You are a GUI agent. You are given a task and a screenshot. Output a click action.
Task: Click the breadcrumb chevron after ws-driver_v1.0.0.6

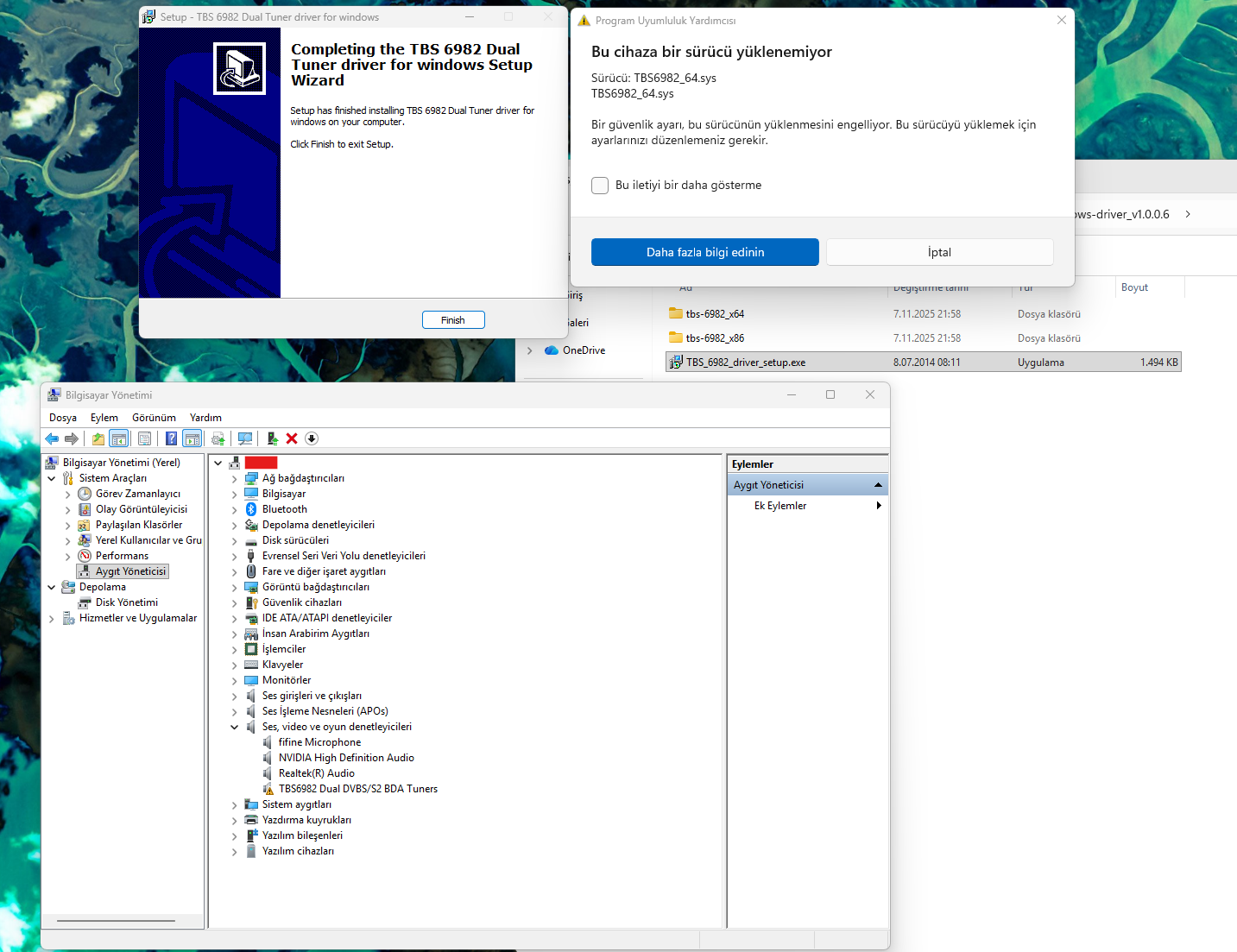(1188, 214)
